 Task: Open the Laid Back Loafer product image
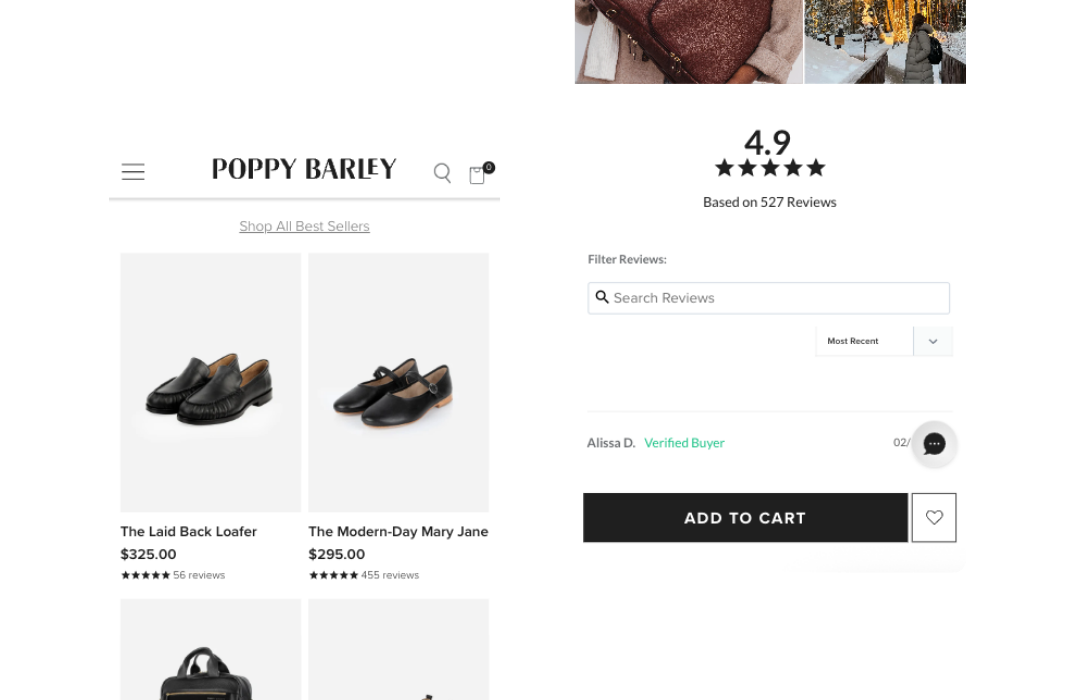(x=211, y=382)
